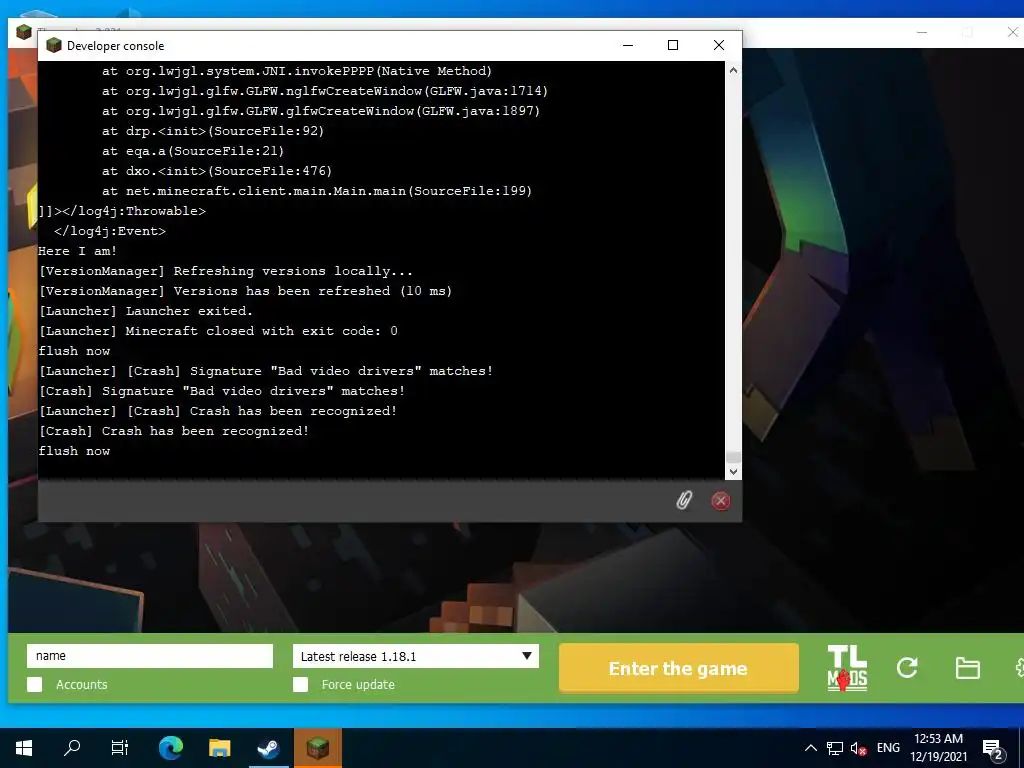Maximize the Developer console window
This screenshot has height=768, width=1024.
[673, 45]
